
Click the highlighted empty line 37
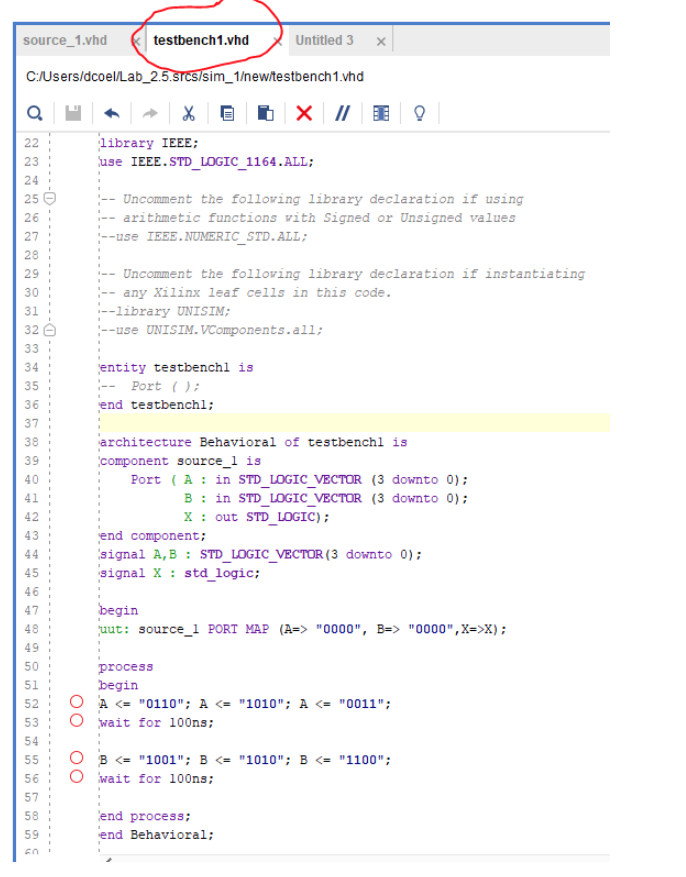click(354, 423)
